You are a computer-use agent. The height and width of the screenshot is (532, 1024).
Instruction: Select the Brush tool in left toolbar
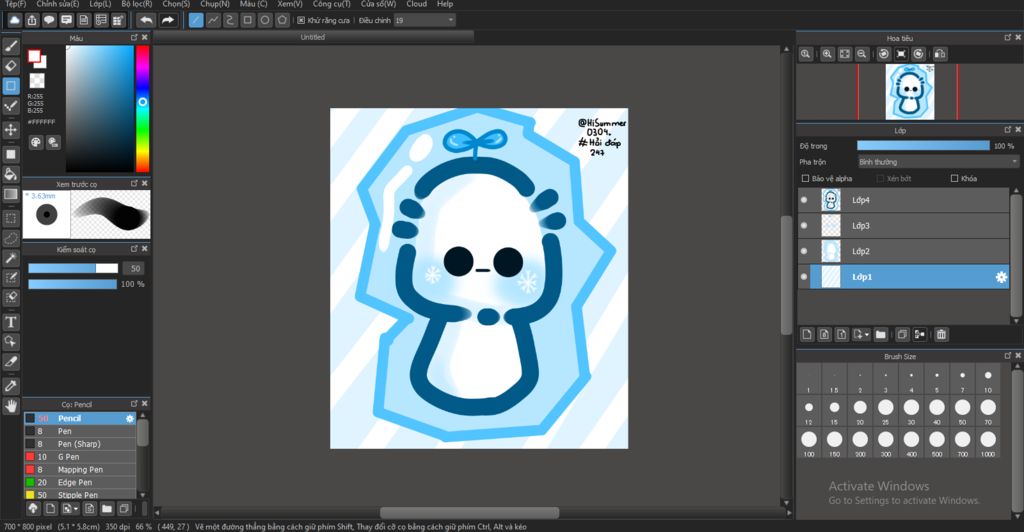[x=10, y=46]
